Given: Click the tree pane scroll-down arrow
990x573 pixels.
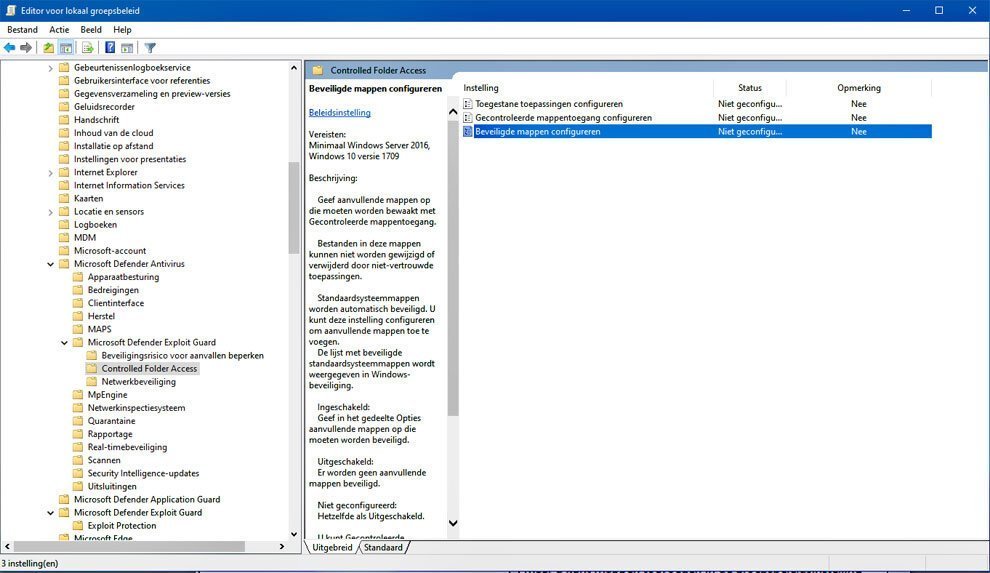Looking at the screenshot, I should 294,534.
